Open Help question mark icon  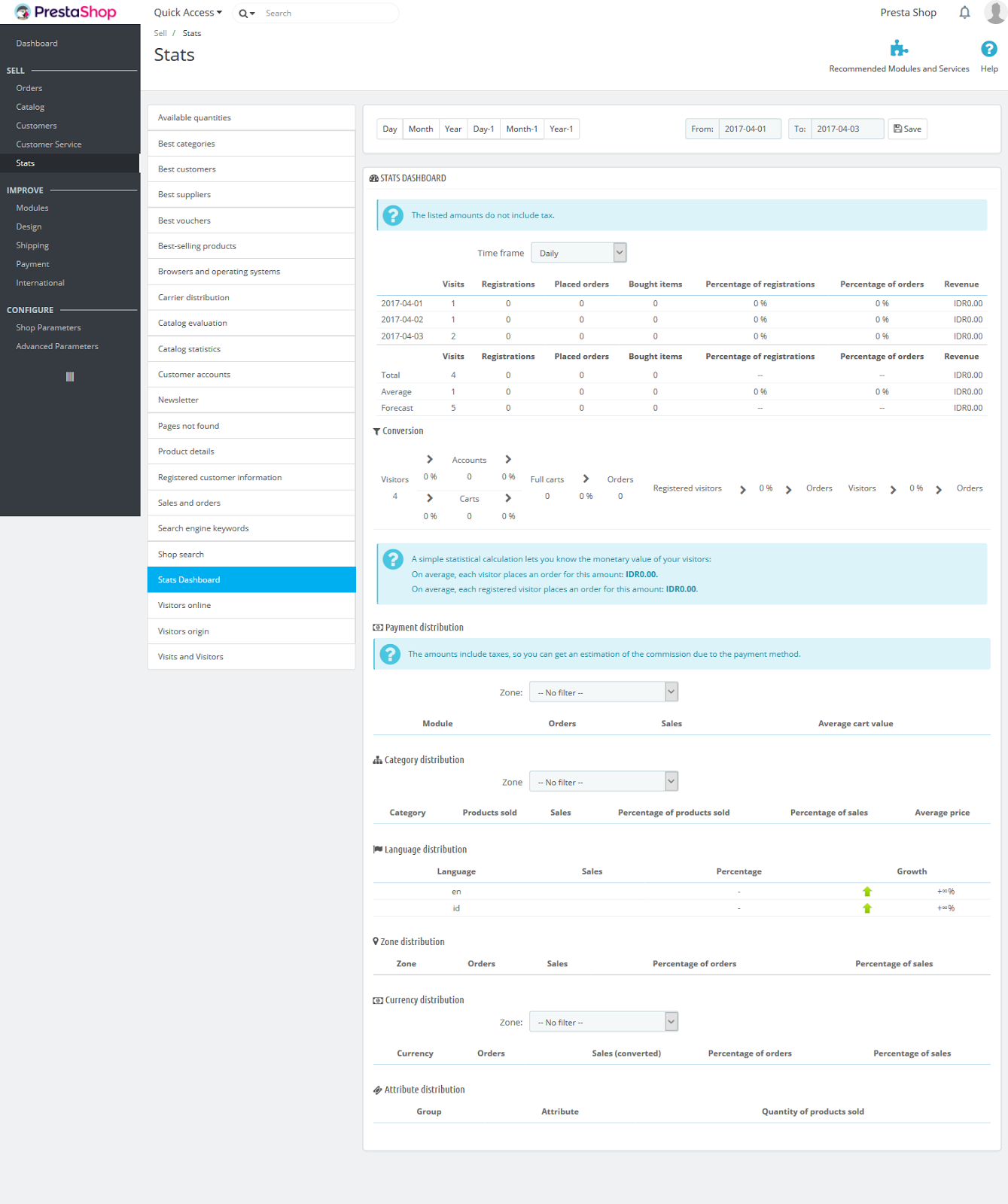coord(989,49)
